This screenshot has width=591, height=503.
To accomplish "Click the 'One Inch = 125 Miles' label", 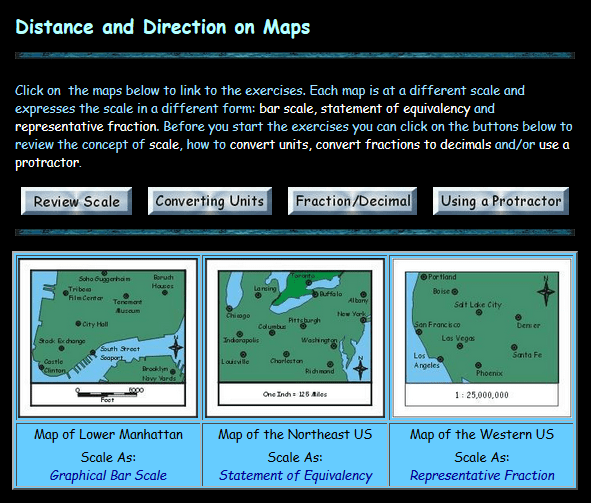I will point(295,394).
